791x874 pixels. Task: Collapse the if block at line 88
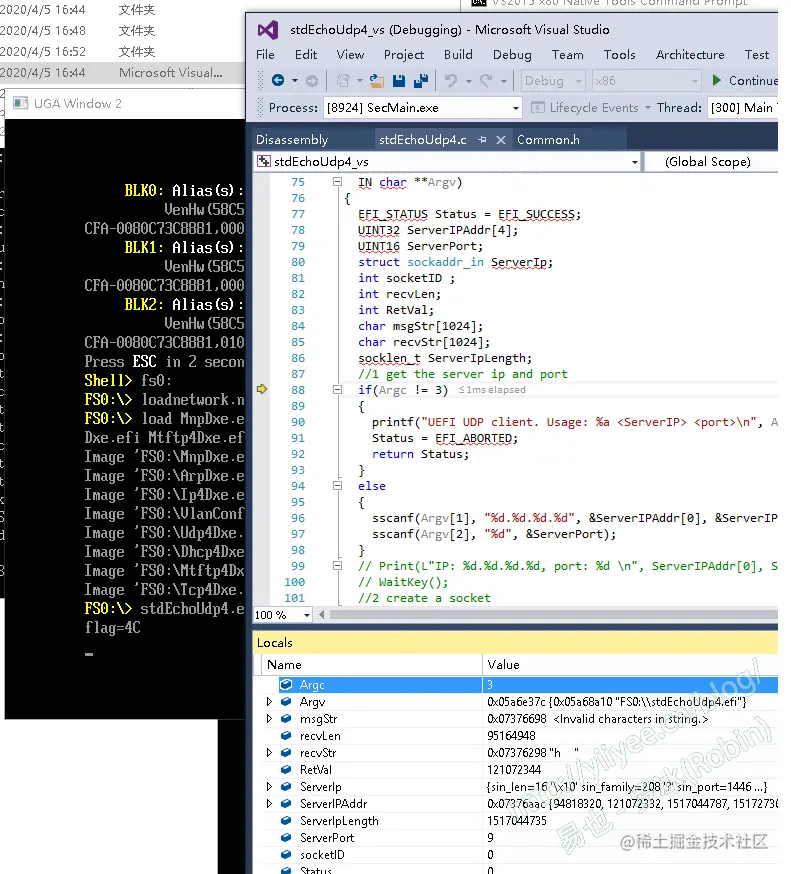tap(337, 390)
